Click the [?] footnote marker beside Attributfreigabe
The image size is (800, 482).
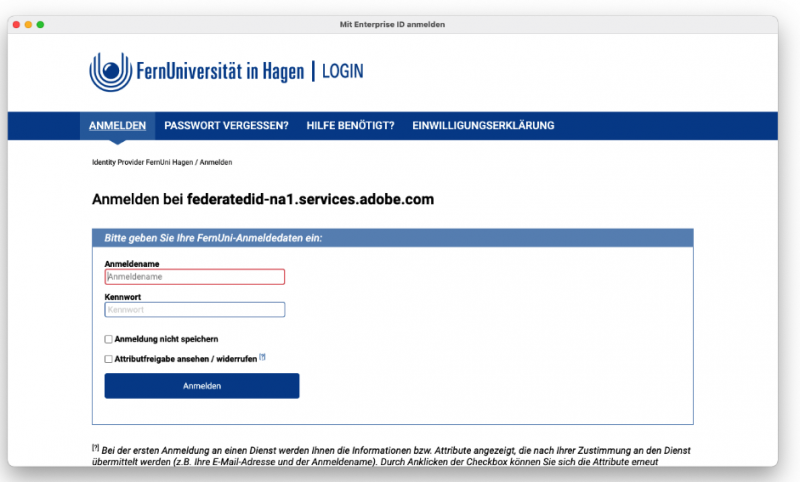262,357
